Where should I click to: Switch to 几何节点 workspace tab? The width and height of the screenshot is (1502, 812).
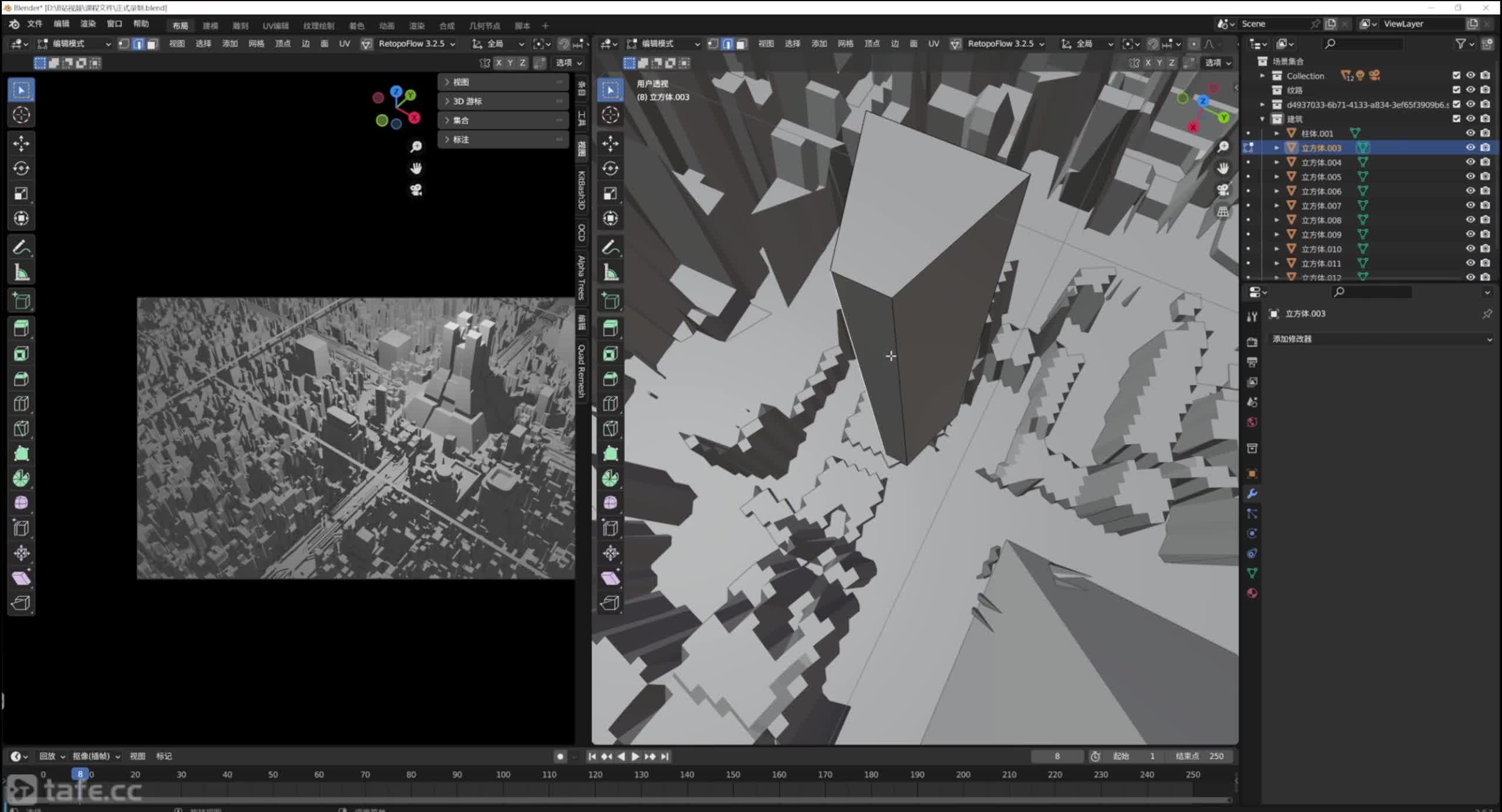coord(485,26)
